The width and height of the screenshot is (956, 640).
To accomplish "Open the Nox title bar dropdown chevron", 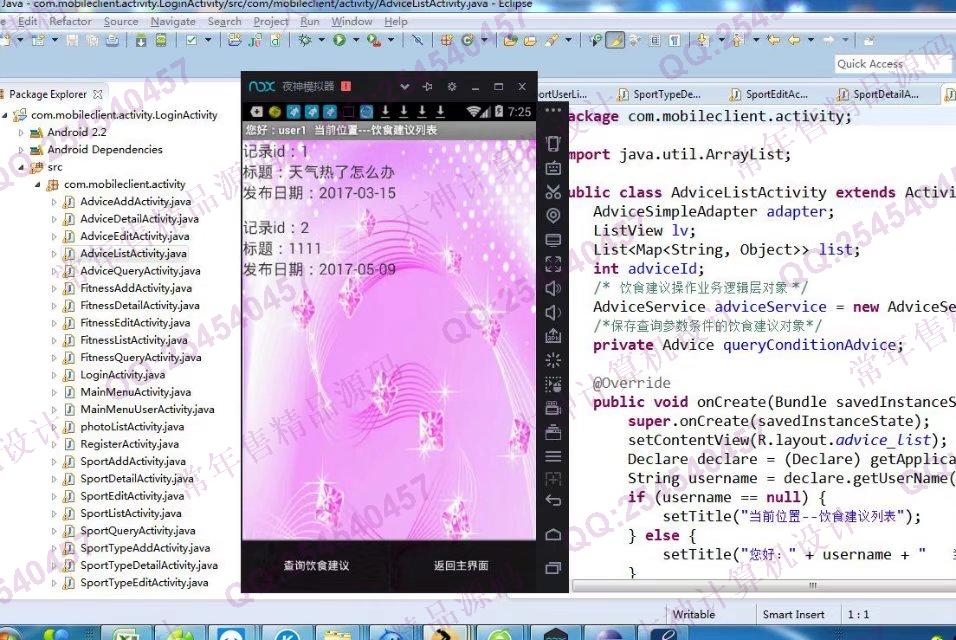I will 404,87.
